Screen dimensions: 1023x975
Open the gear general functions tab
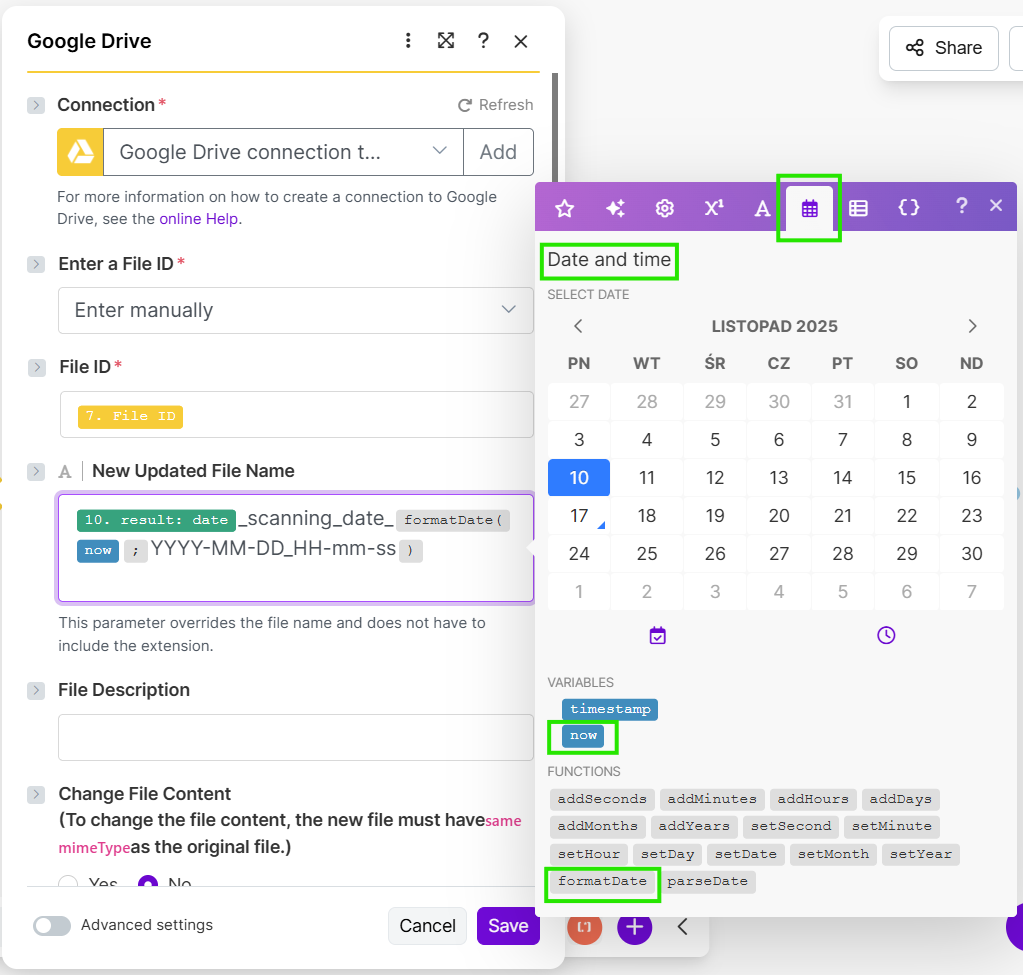[x=664, y=209]
